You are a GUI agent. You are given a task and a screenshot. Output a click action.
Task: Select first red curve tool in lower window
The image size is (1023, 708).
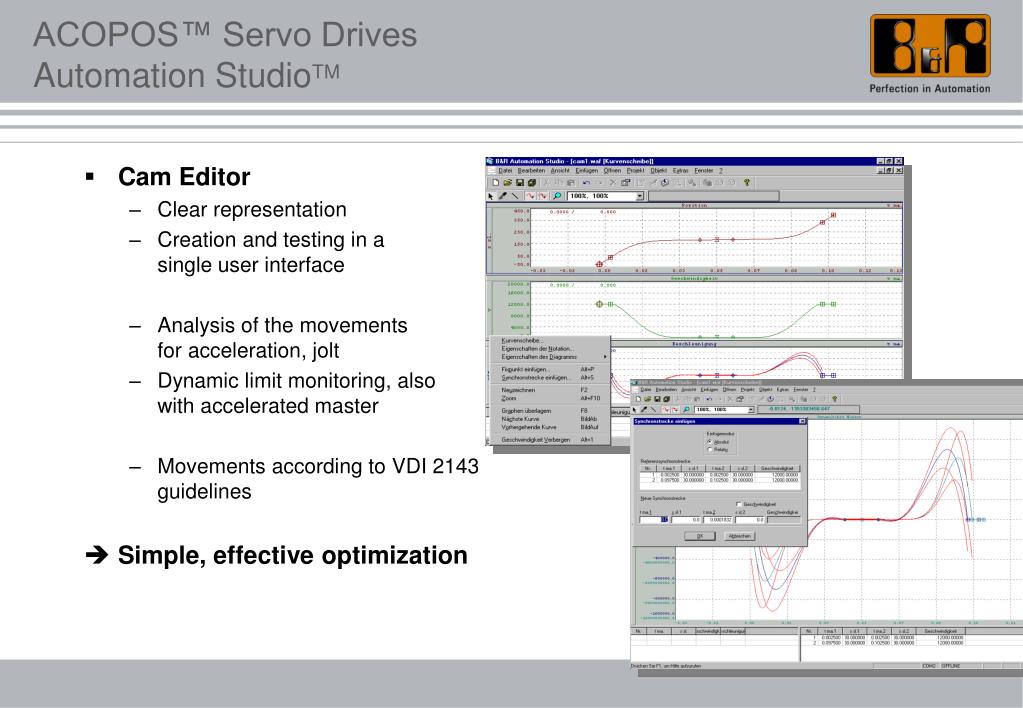[665, 409]
